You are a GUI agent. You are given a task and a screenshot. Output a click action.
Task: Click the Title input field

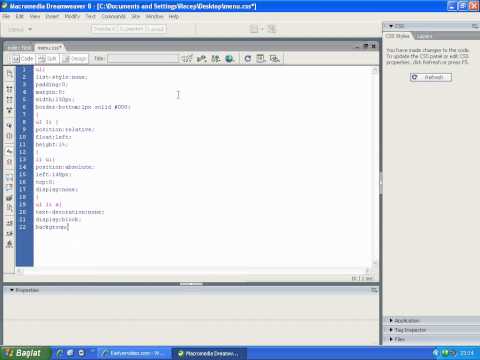[x=143, y=59]
